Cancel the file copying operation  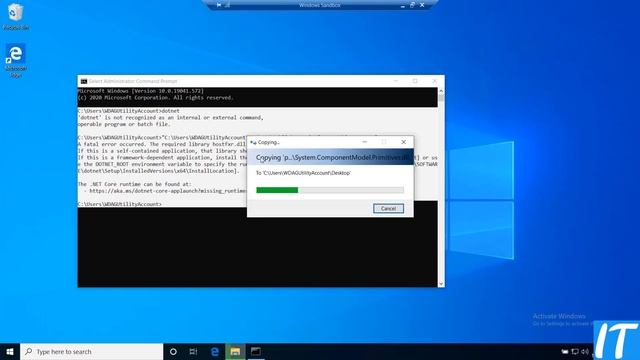tap(388, 209)
